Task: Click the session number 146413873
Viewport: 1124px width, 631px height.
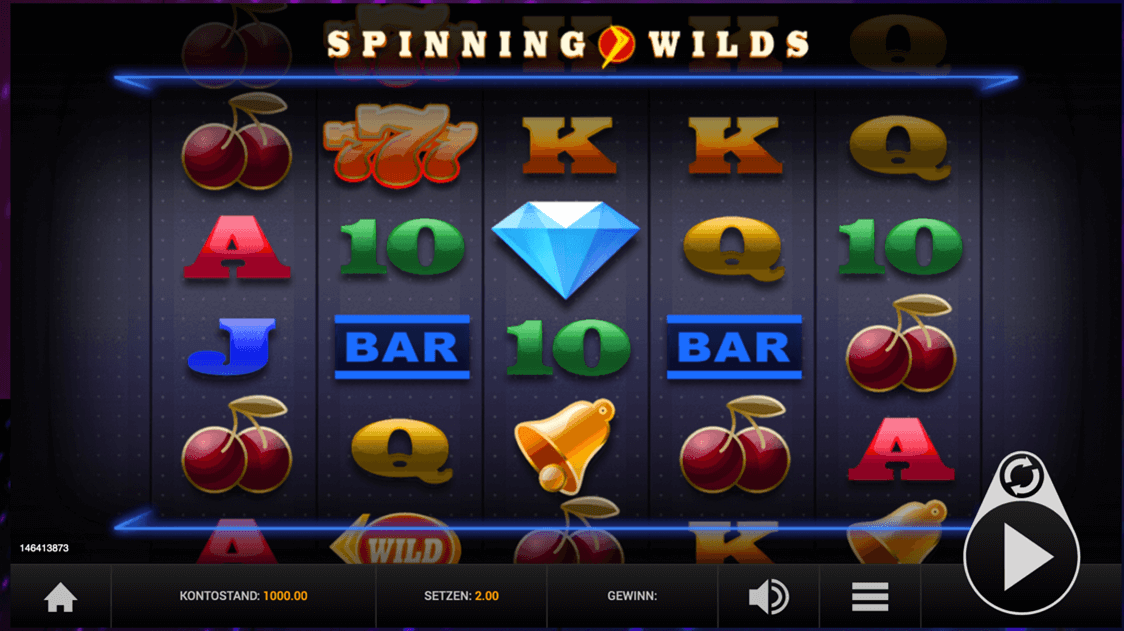Action: click(44, 548)
